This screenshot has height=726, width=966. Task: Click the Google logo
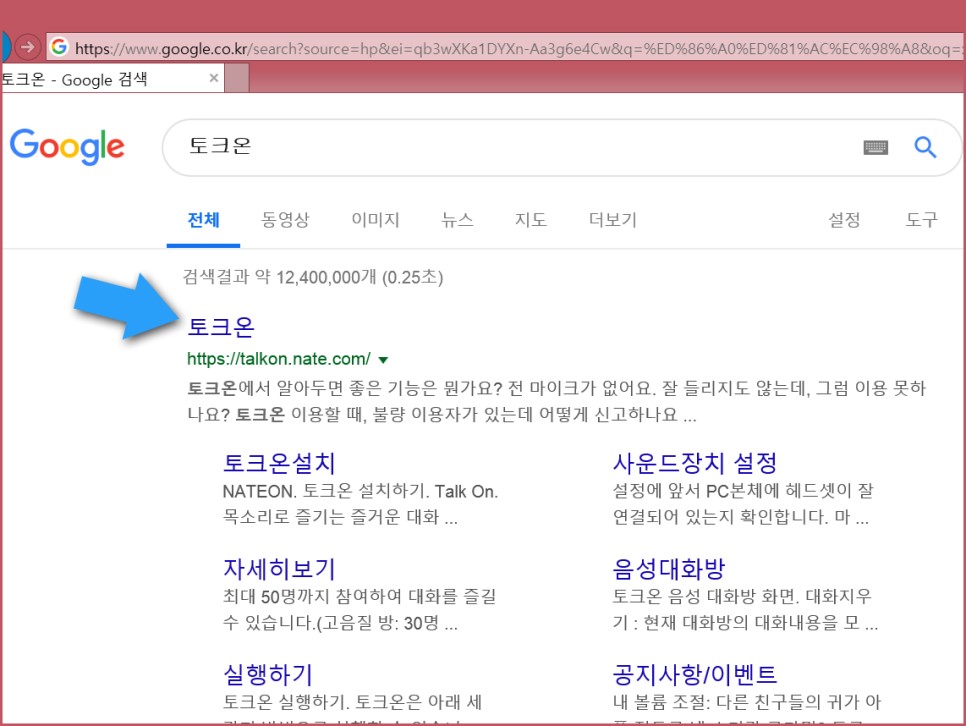coord(67,147)
